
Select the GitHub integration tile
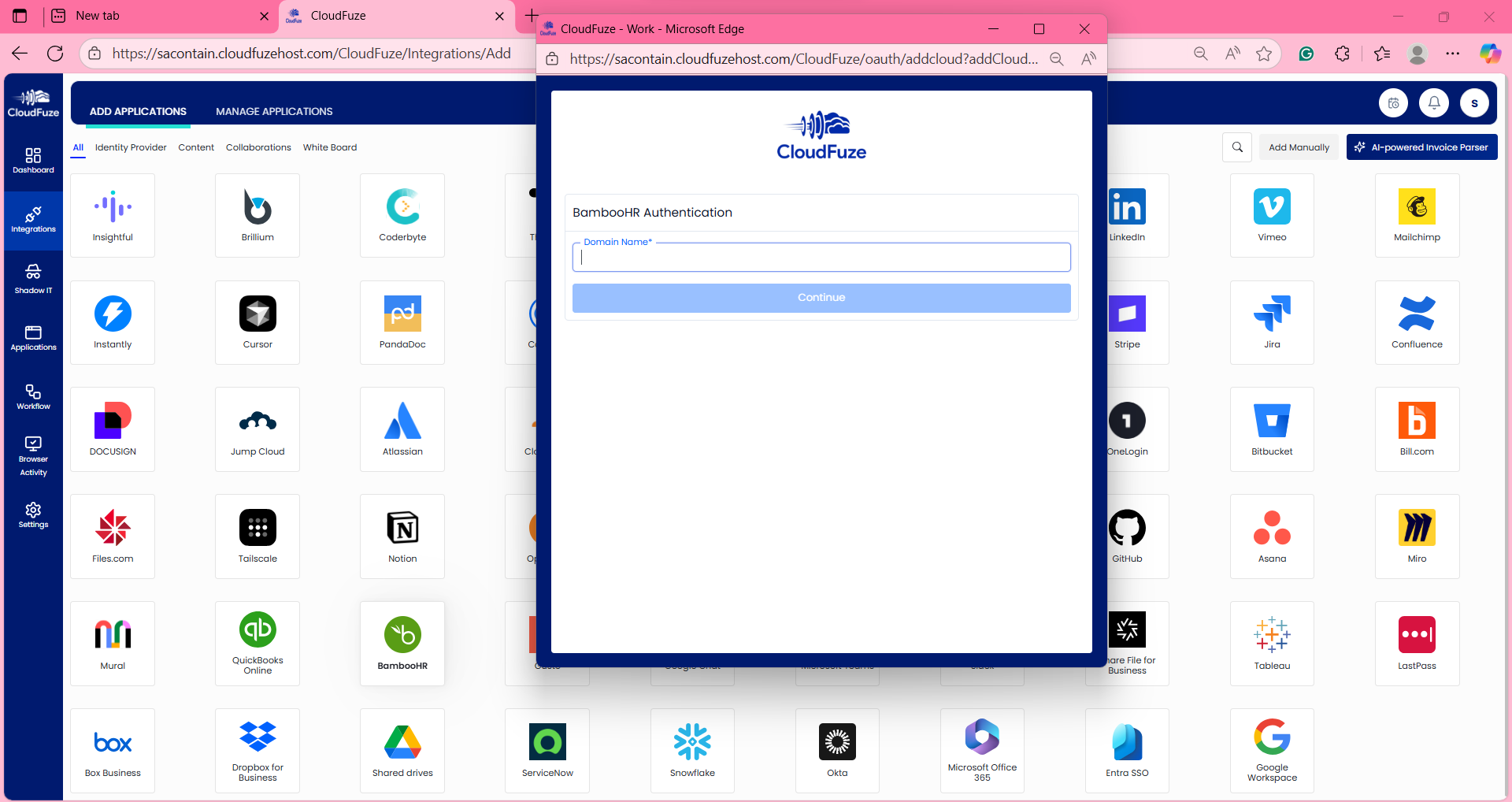pyautogui.click(x=1126, y=536)
